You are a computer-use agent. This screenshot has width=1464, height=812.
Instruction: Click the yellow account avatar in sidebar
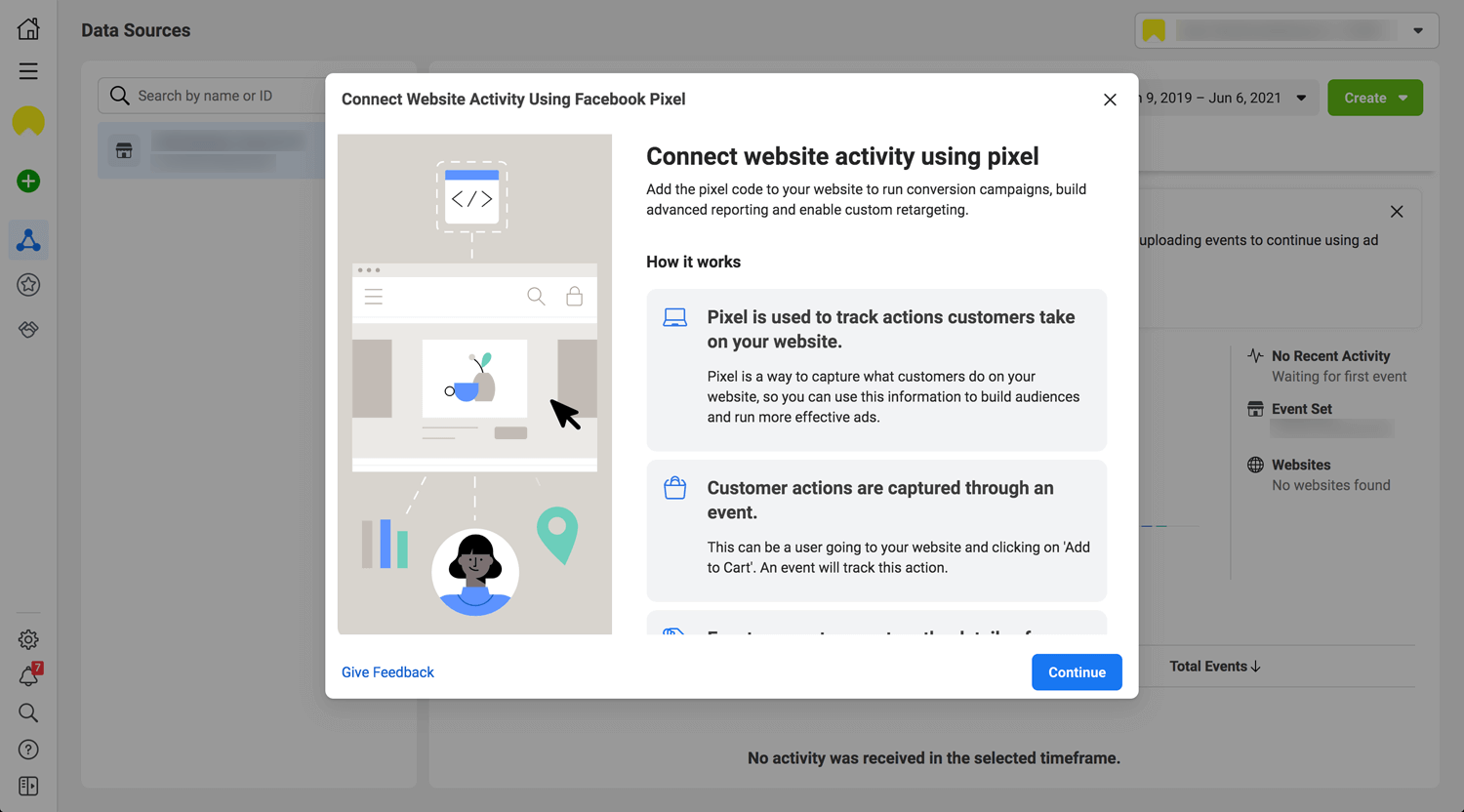pyautogui.click(x=28, y=122)
